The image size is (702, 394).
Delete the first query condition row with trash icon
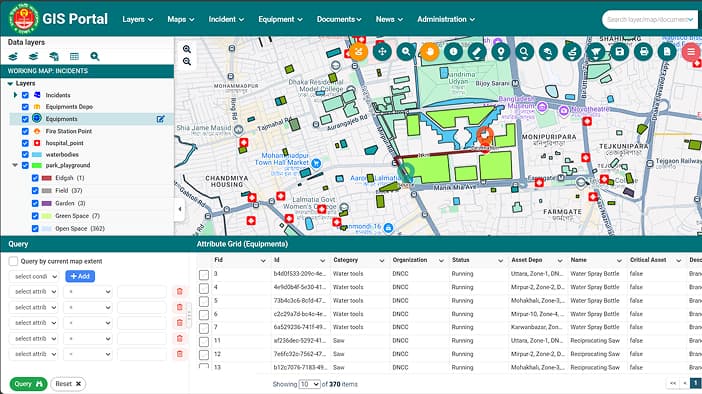[x=180, y=291]
